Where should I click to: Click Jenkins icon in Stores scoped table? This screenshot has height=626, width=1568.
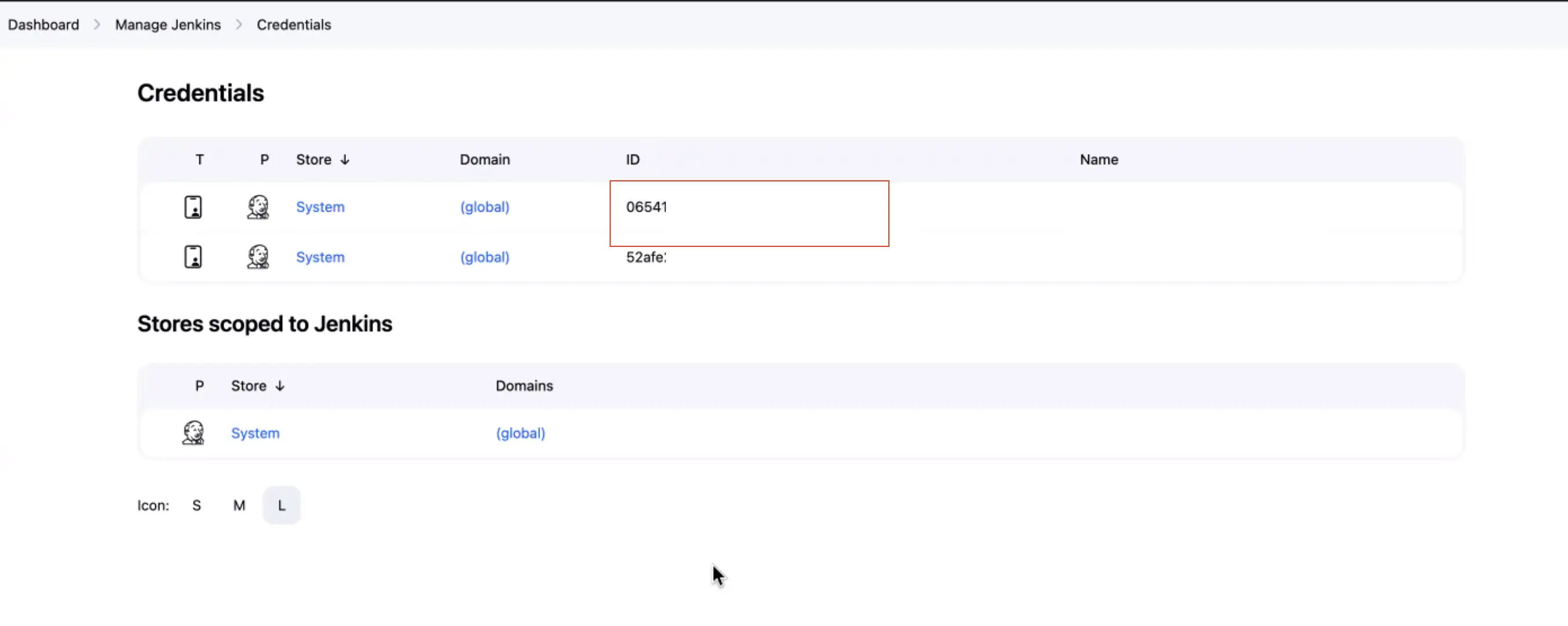193,433
